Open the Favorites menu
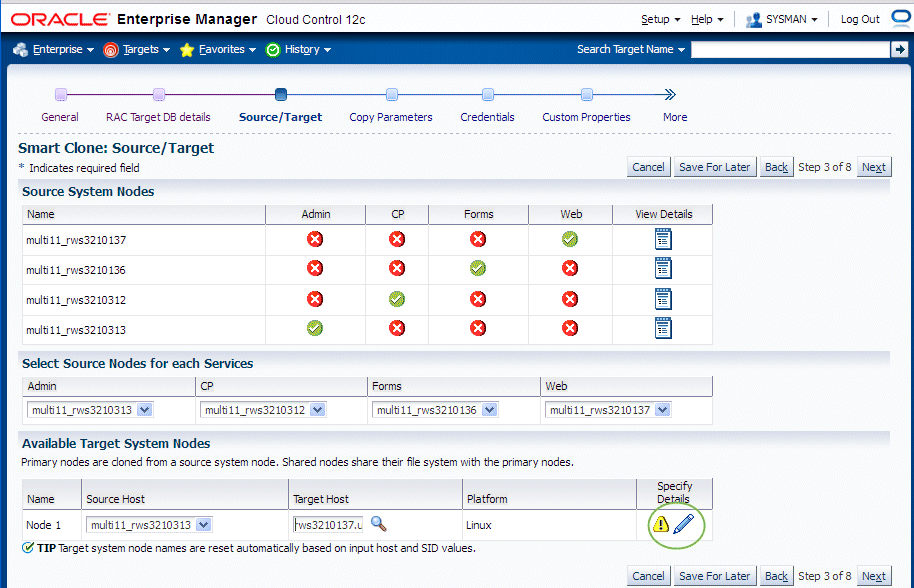This screenshot has width=914, height=588. coord(227,50)
